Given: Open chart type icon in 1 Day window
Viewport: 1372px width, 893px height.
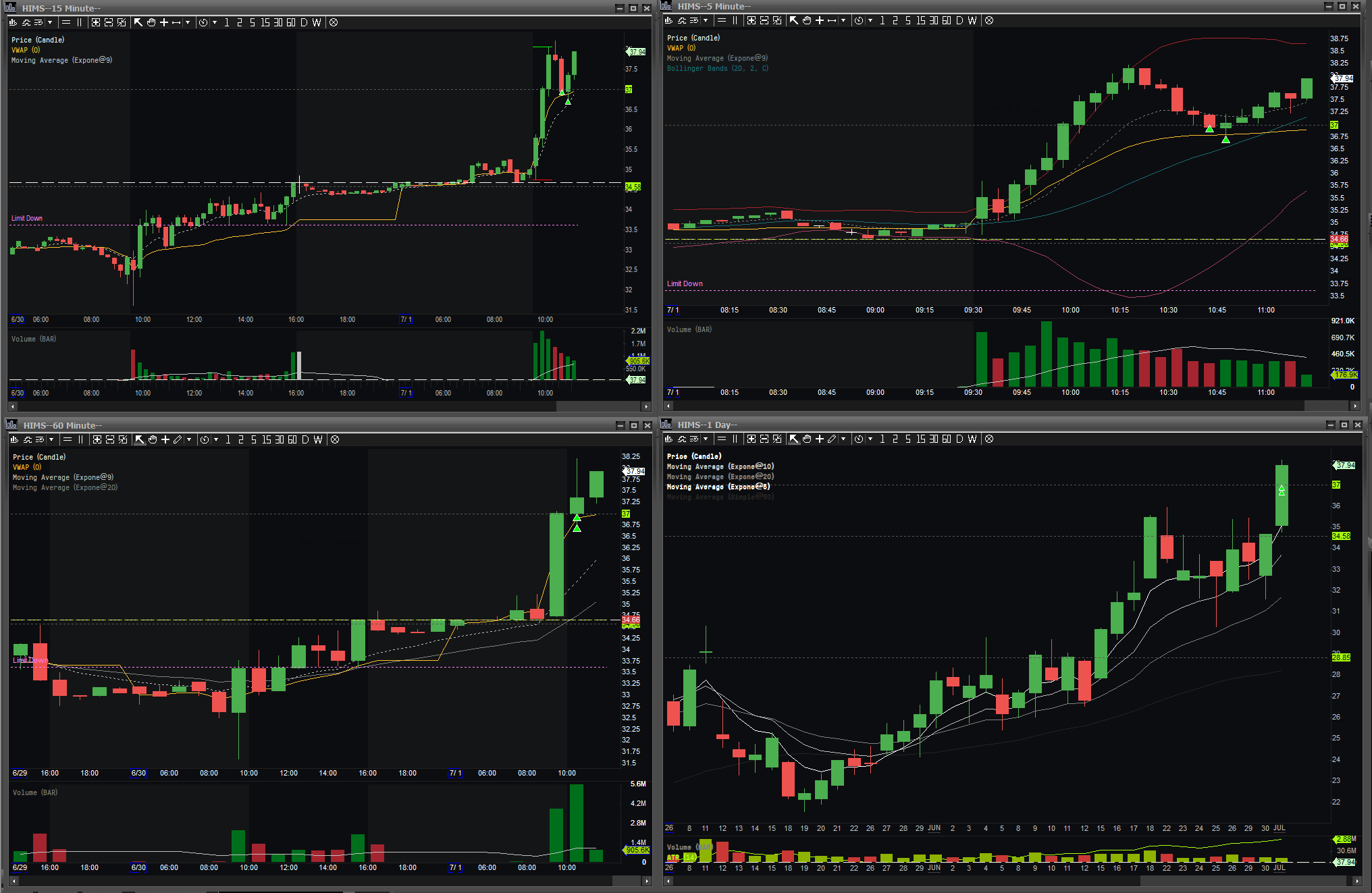Looking at the screenshot, I should [668, 439].
